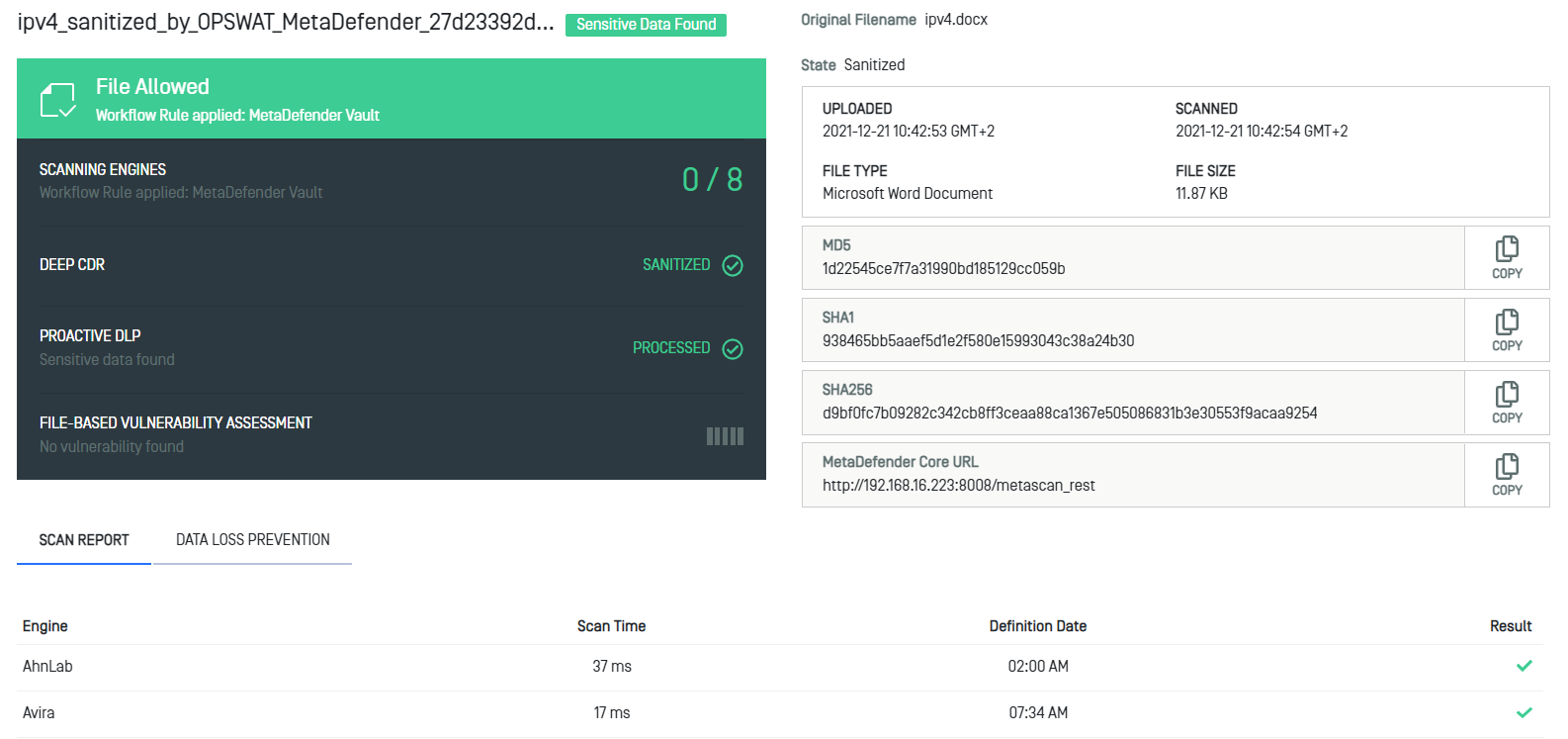Copy the SHA256 hash value
This screenshot has height=739, width=1568.
[x=1507, y=403]
